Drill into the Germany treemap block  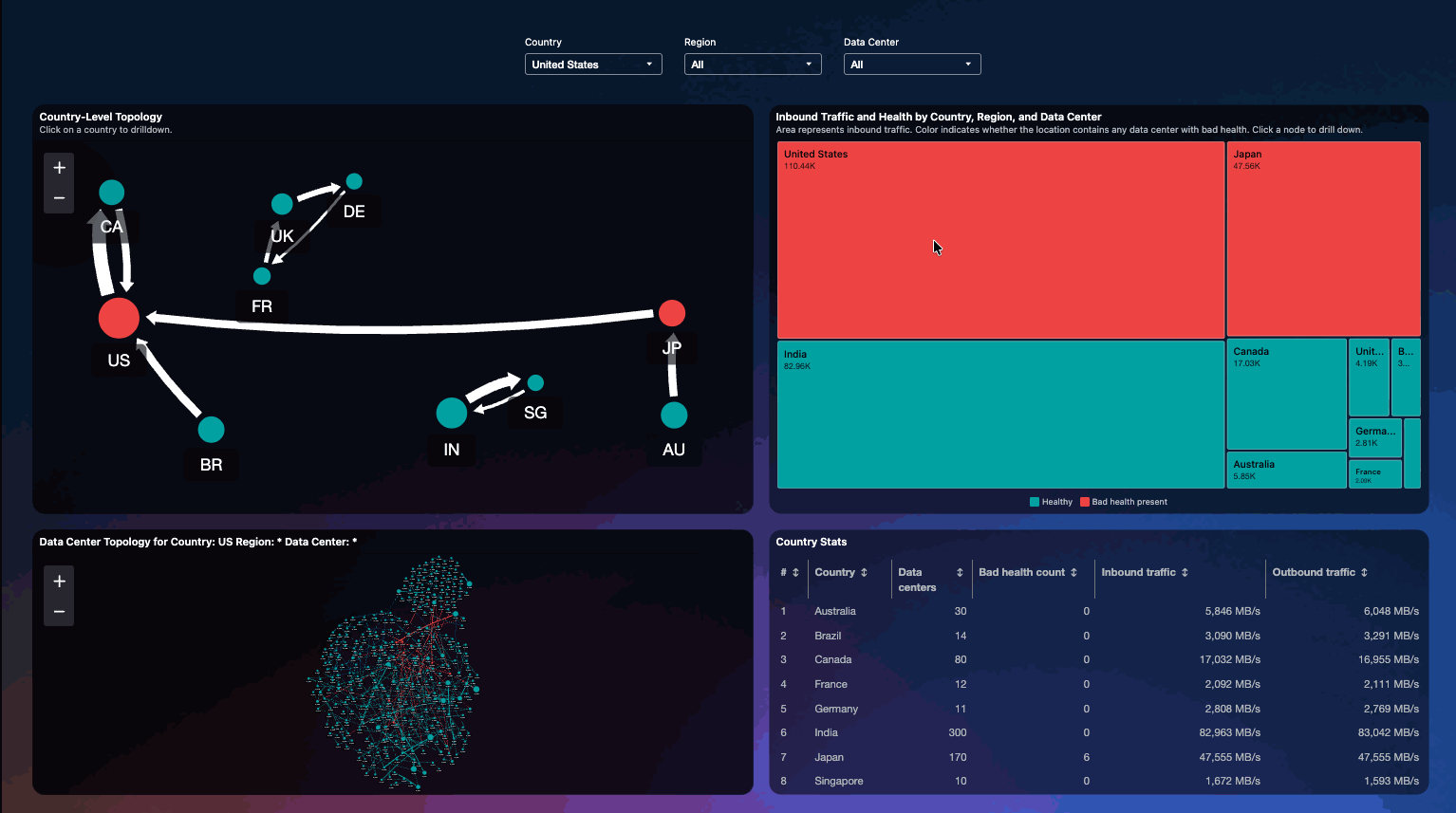[x=1375, y=437]
